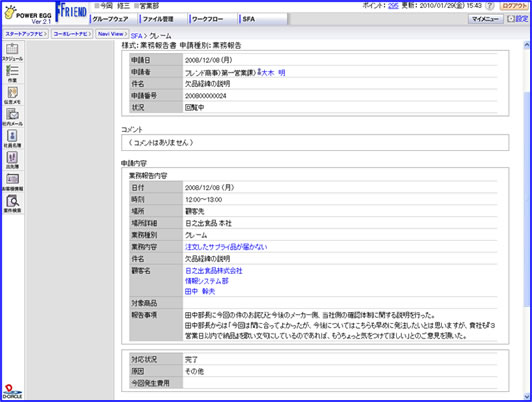This screenshot has height=402, width=532.
Task: Click the D-CIRCLE logo at bottom left
Action: pyautogui.click(x=12, y=391)
